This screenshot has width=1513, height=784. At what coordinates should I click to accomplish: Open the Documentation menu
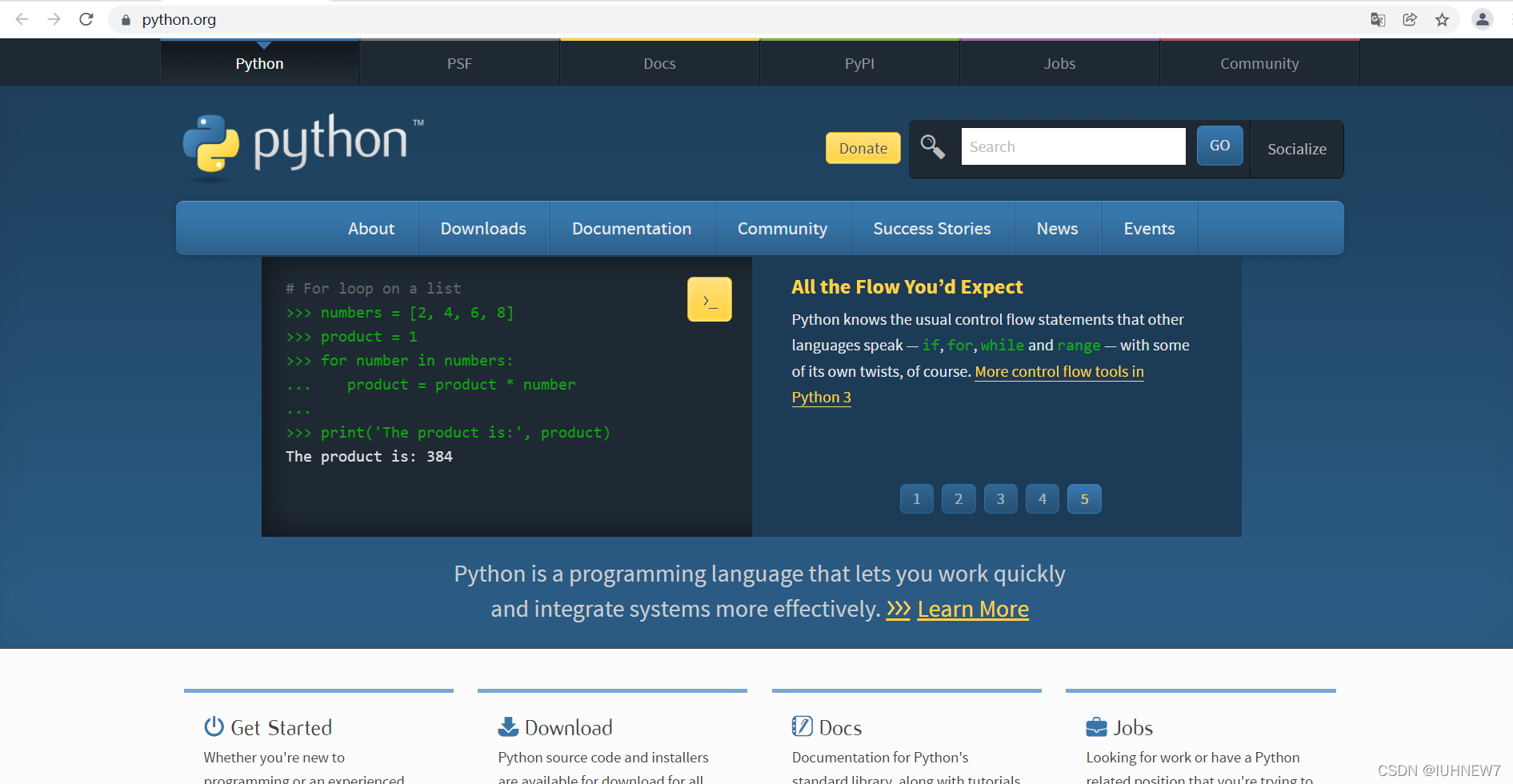[631, 228]
